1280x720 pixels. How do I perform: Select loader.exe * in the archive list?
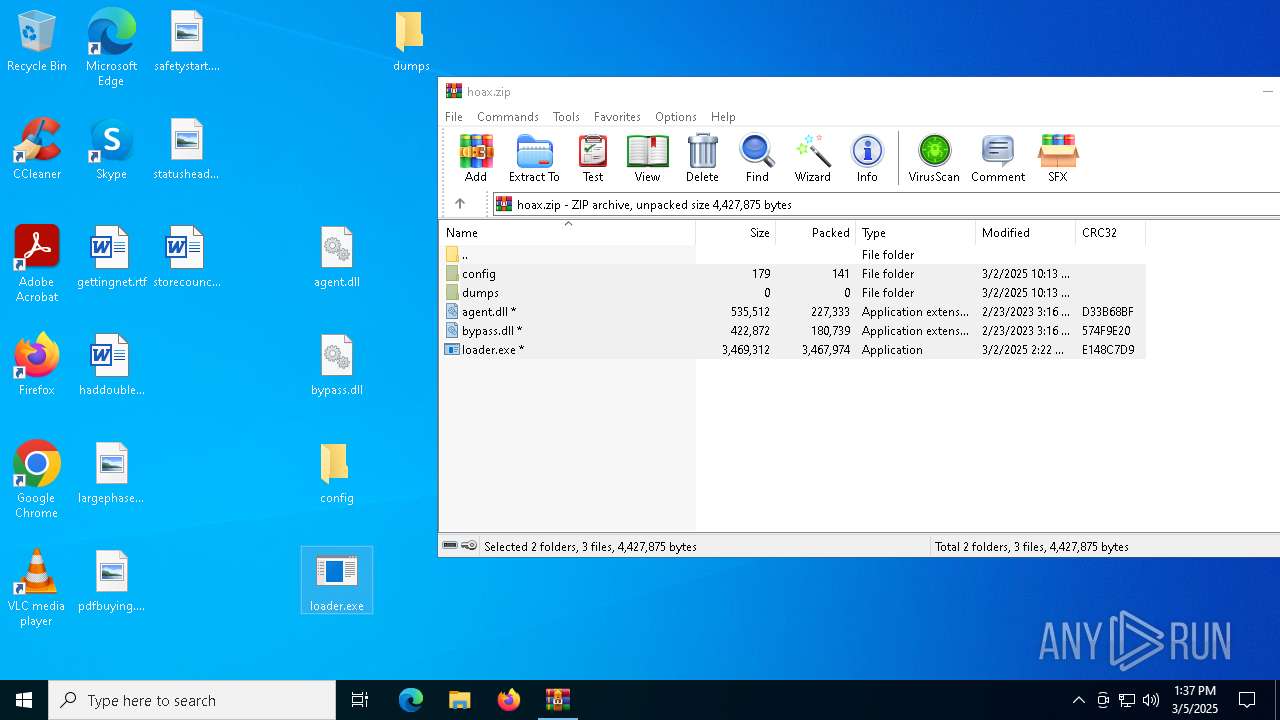click(792, 350)
